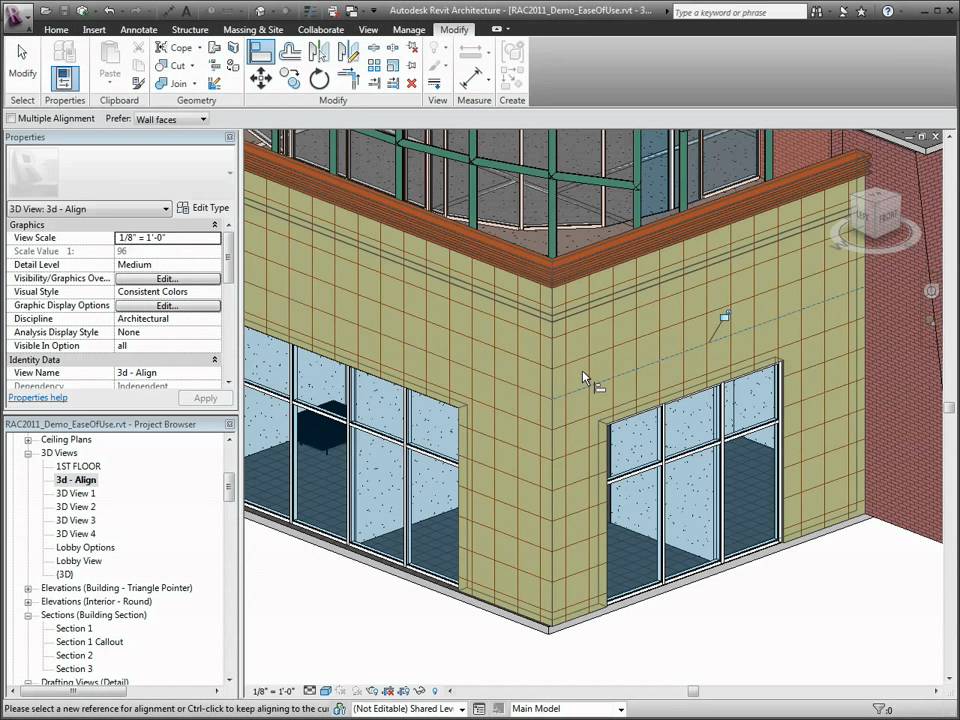
Task: Click the keyword search box
Action: pos(740,12)
